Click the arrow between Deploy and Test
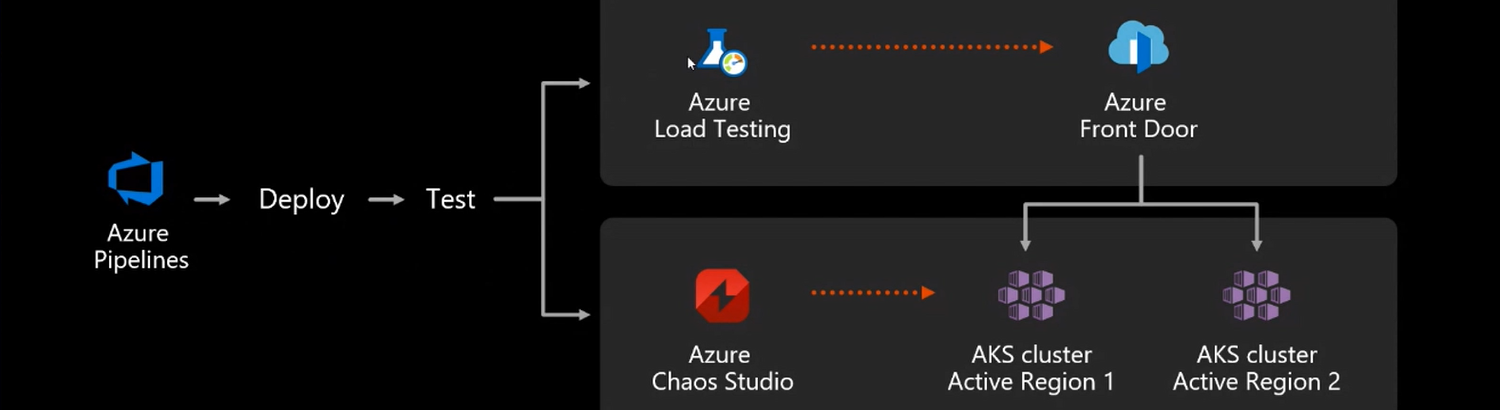Viewport: 1500px width, 410px height. (386, 200)
